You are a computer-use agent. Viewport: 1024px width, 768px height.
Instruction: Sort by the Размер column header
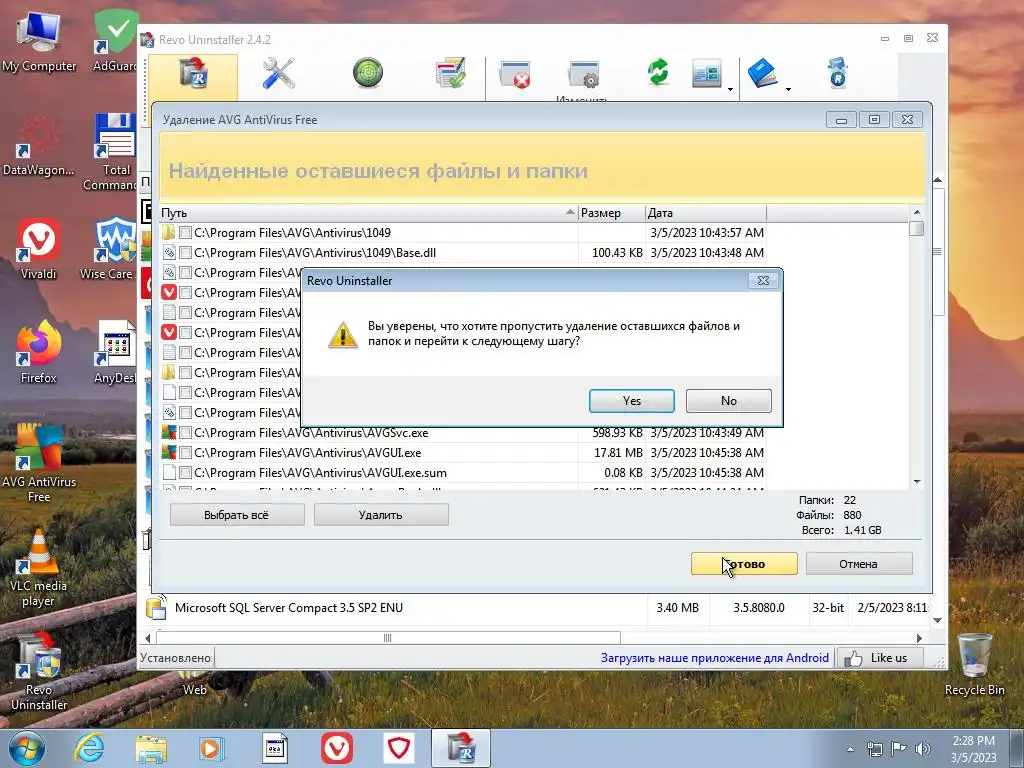click(612, 213)
